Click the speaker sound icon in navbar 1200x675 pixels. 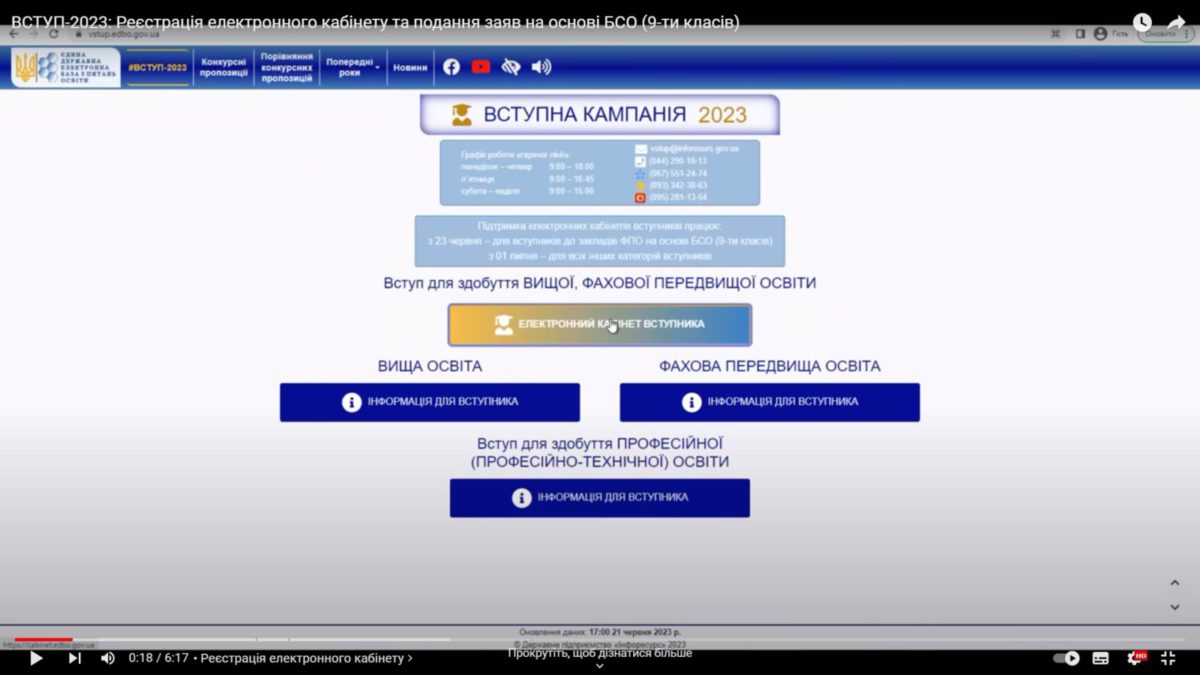click(x=541, y=67)
